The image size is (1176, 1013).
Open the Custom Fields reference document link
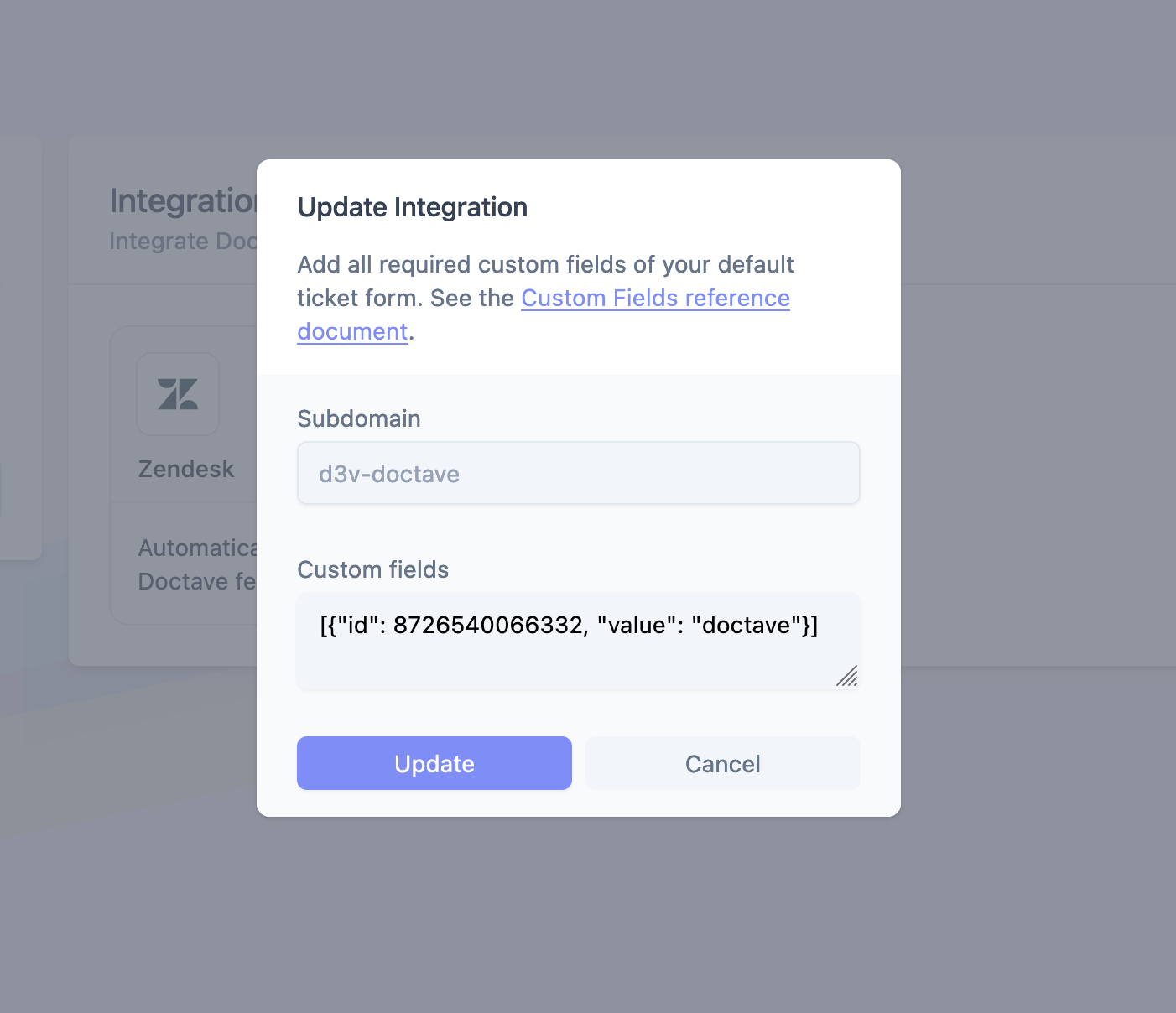(x=655, y=298)
